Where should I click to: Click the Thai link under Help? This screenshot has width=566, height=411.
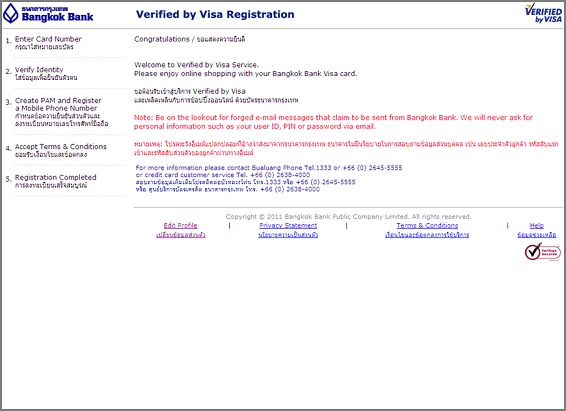point(537,235)
